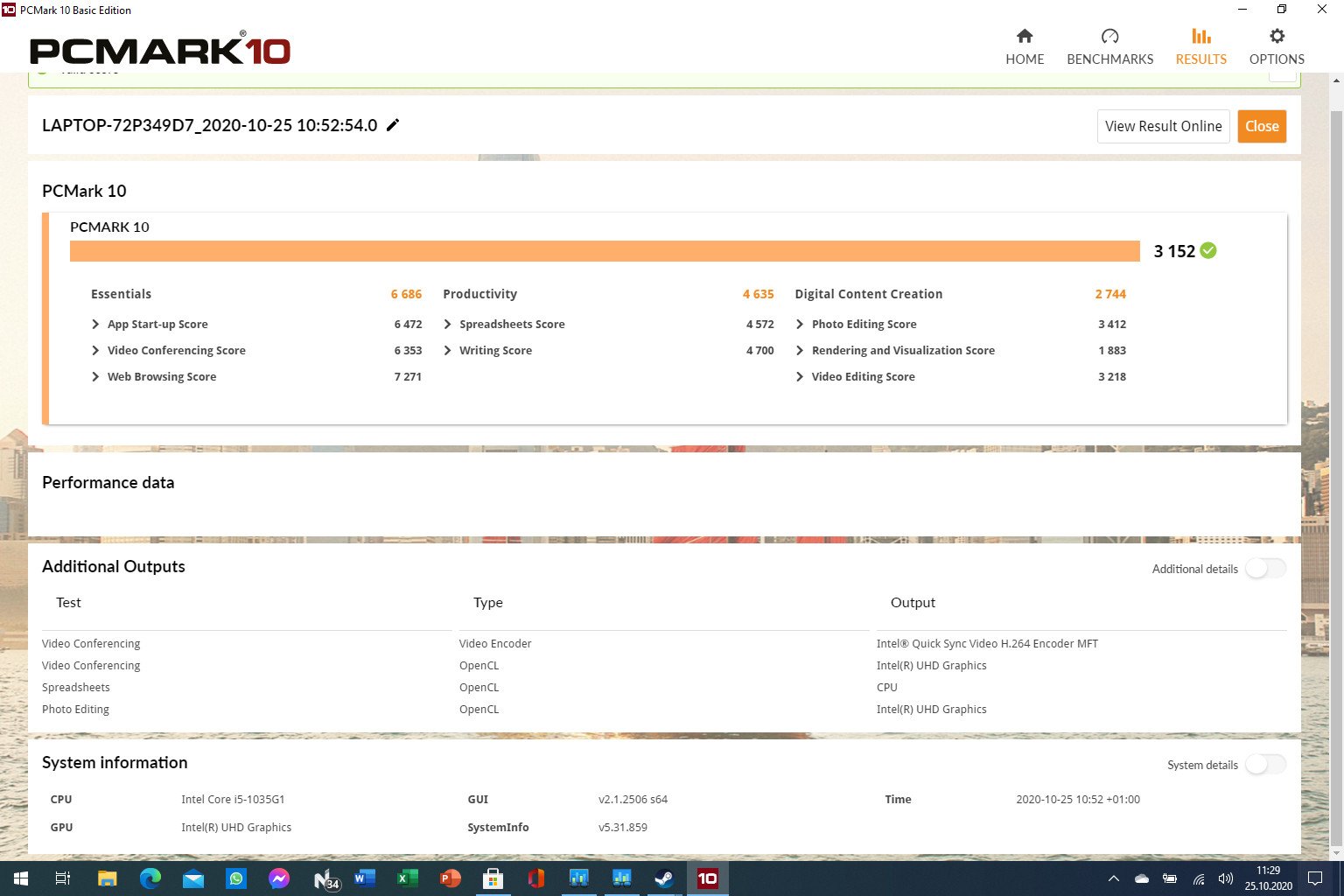Click the OneDrive cloud tray icon
This screenshot has height=896, width=1344.
[x=1142, y=878]
